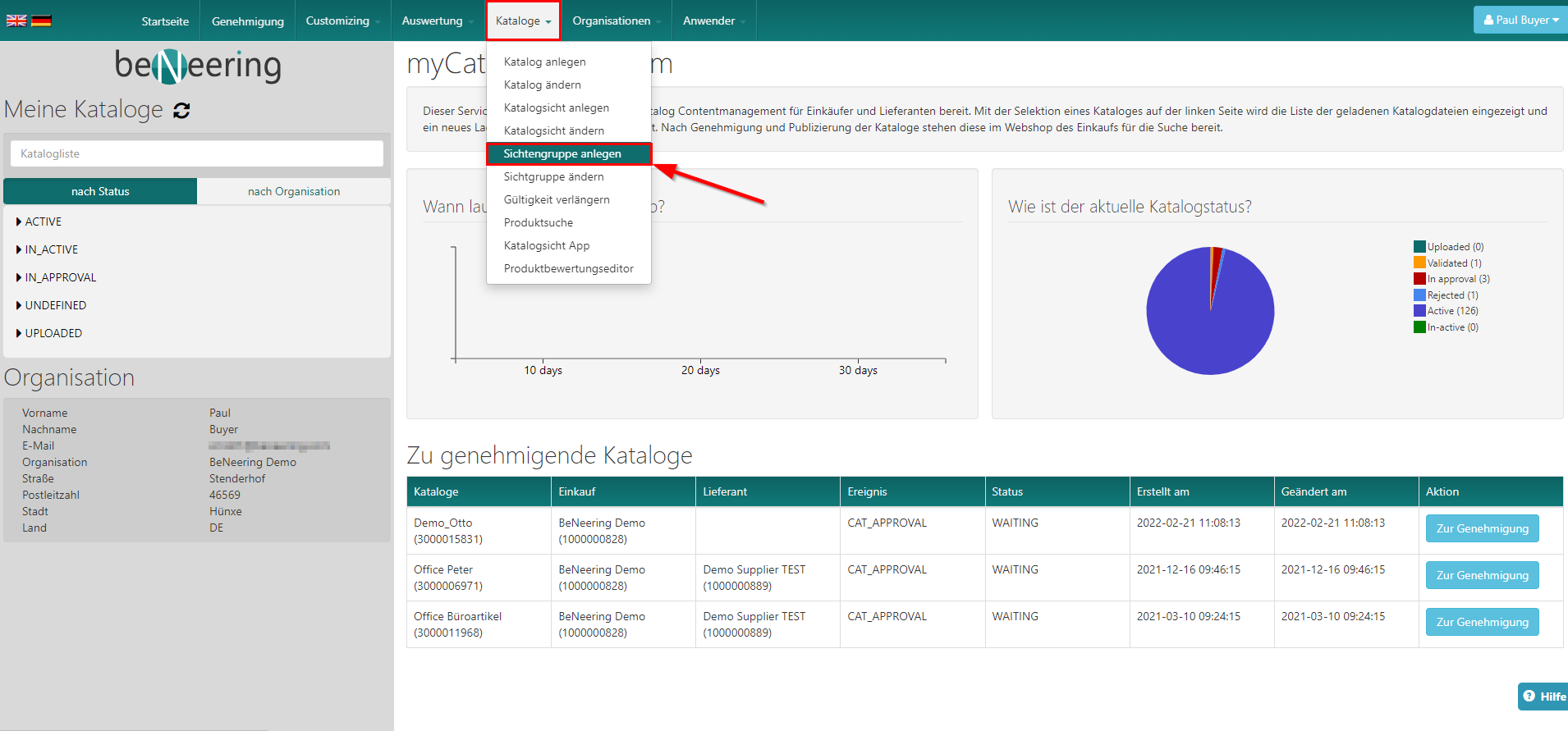Click Zur Genehmigung for Office Büroartikel
1568x731 pixels.
[x=1482, y=622]
